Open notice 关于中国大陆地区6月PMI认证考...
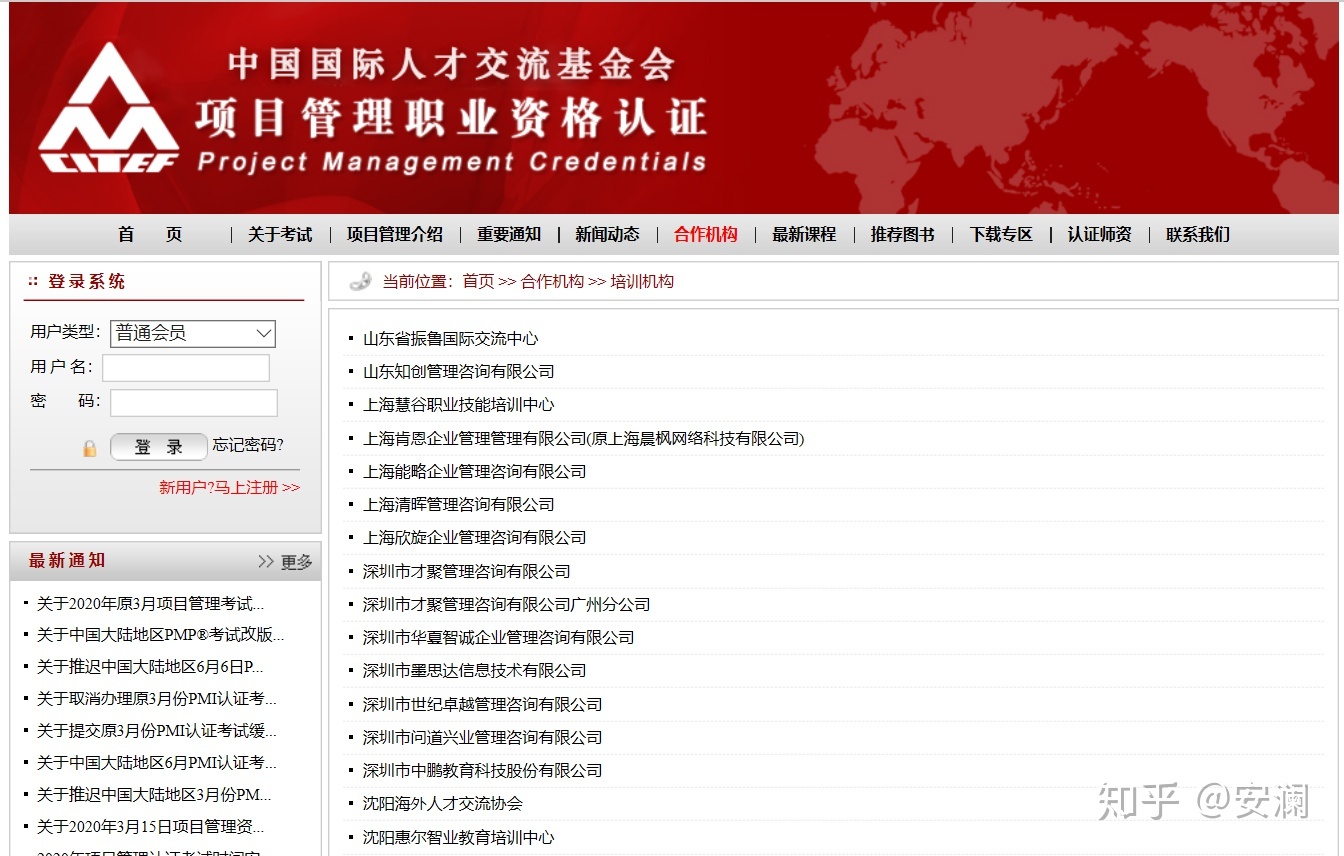 (x=157, y=763)
